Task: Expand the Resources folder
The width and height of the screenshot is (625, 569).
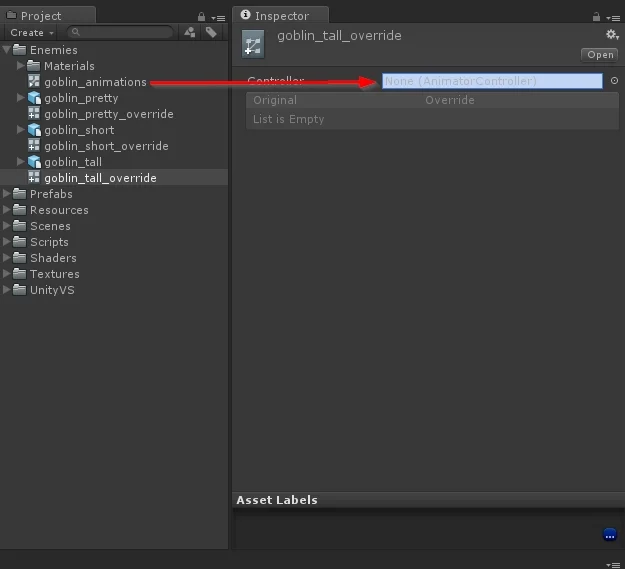Action: click(x=6, y=209)
